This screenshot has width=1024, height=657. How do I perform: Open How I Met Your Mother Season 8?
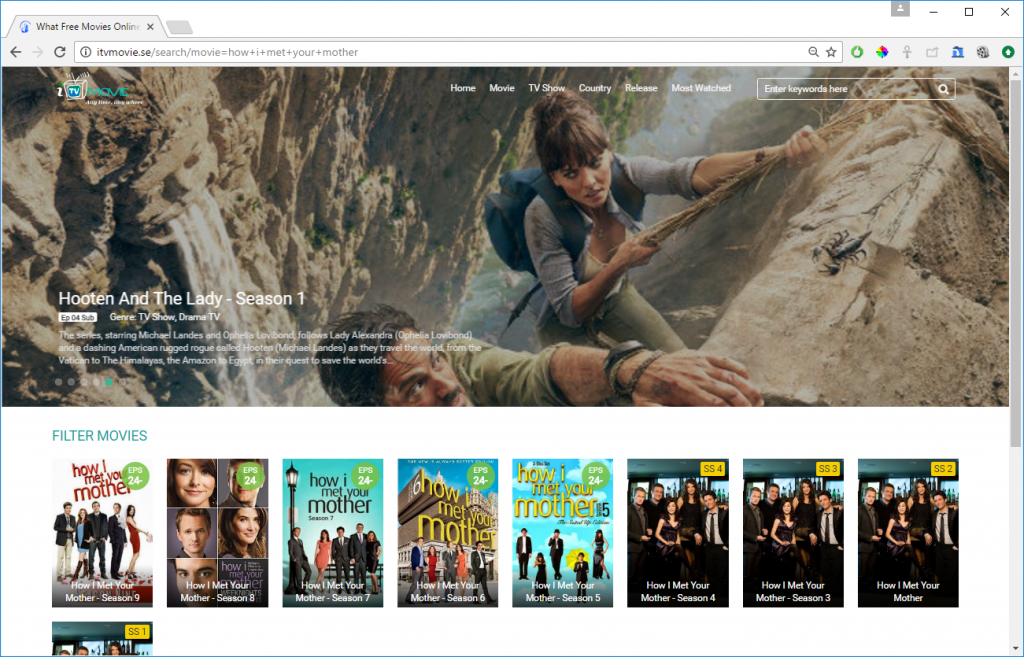[217, 533]
